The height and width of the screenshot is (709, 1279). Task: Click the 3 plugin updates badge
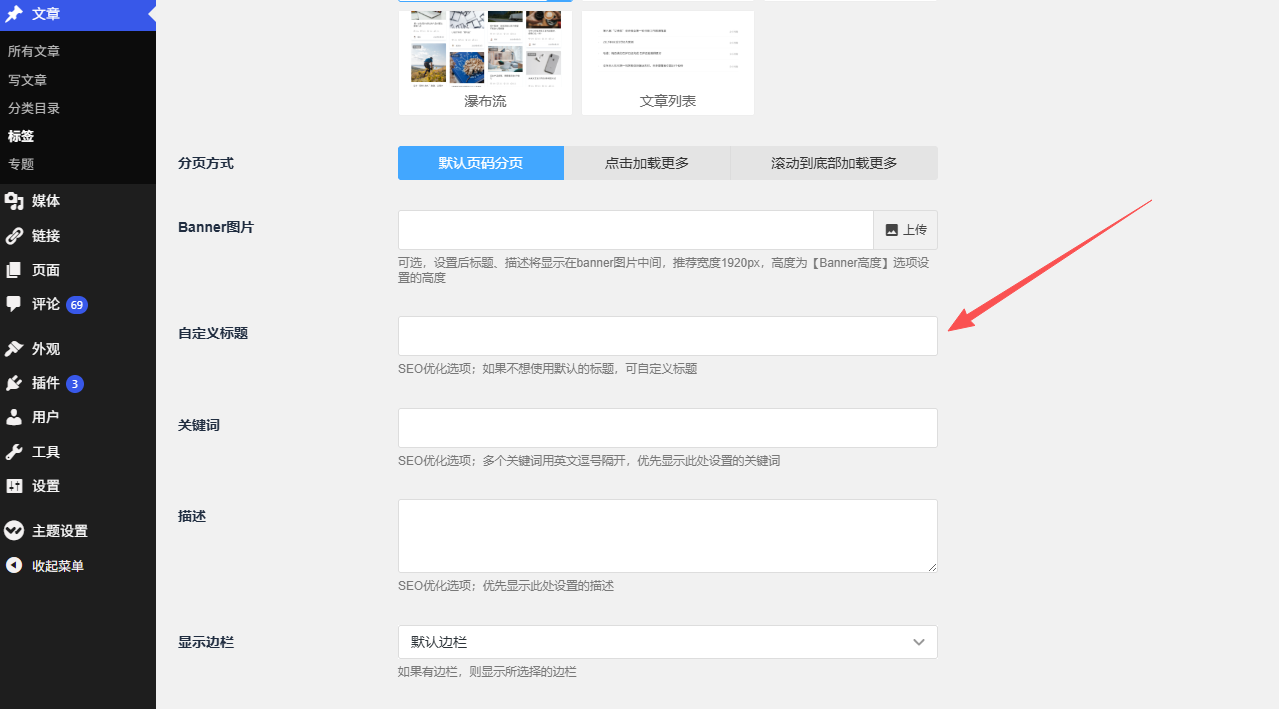pyautogui.click(x=75, y=384)
